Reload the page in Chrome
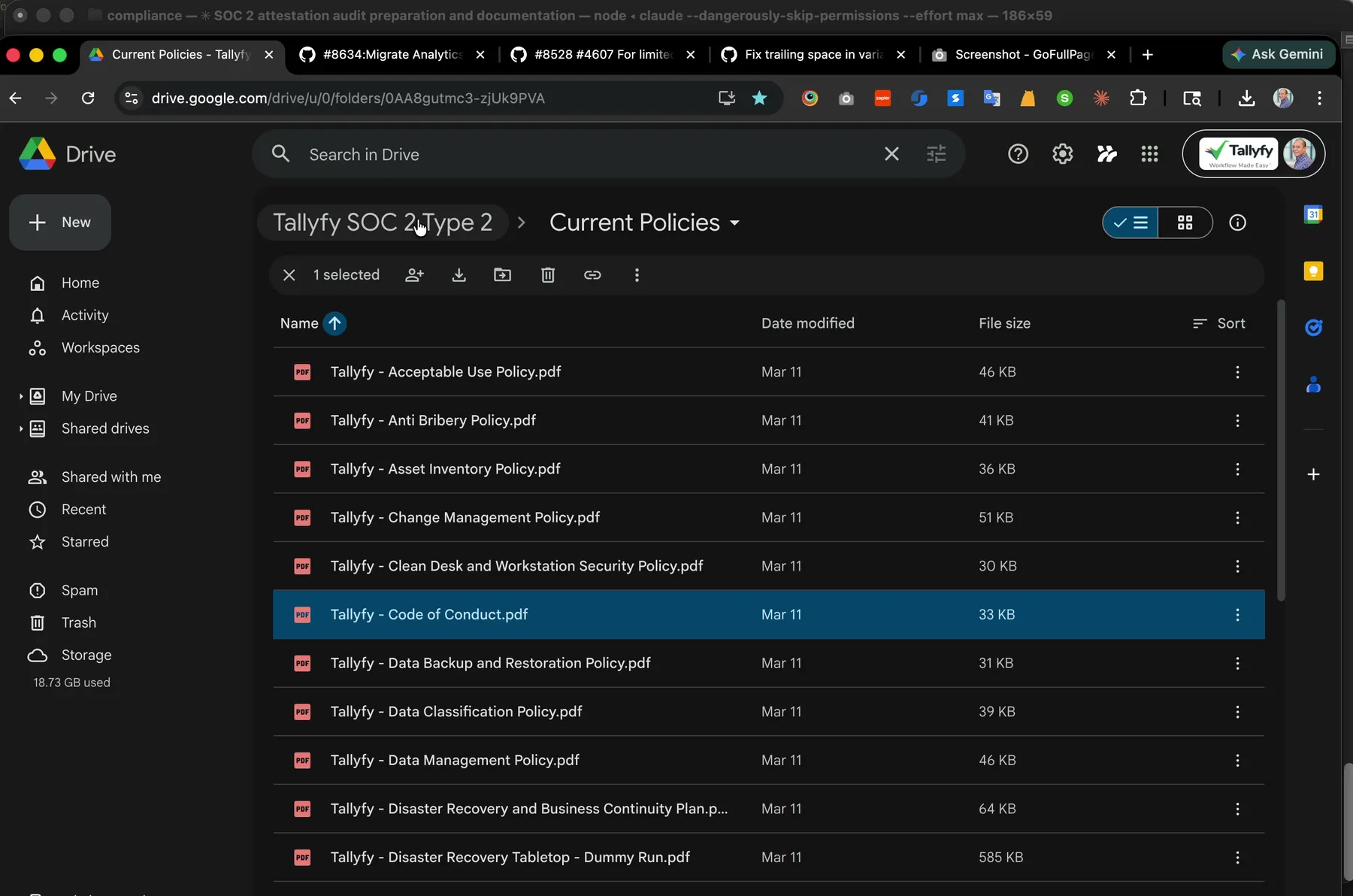The height and width of the screenshot is (896, 1353). (x=88, y=98)
